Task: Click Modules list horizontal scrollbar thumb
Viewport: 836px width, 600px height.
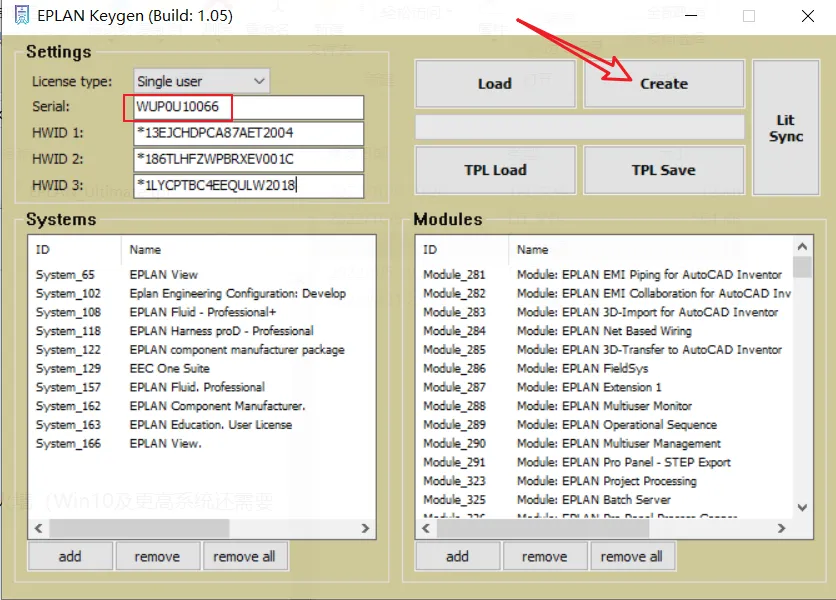Action: 543,529
